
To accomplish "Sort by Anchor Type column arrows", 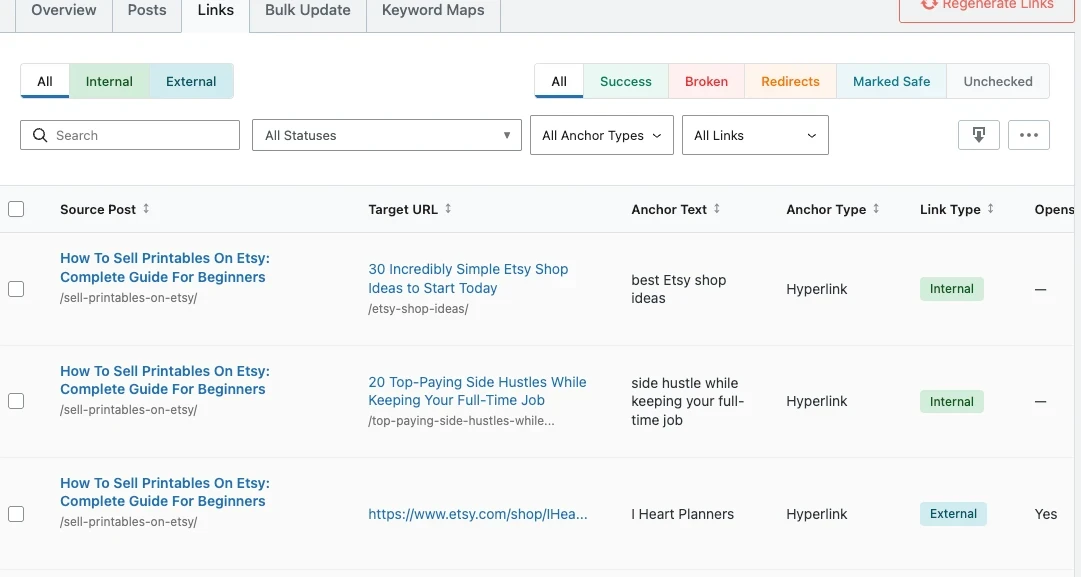I will point(876,209).
